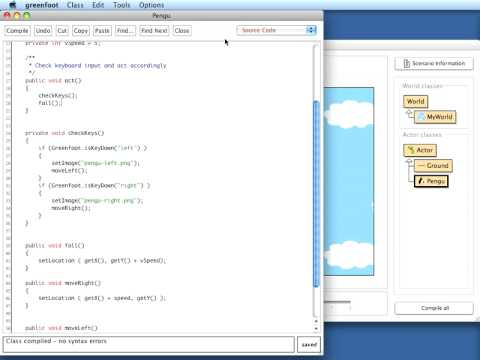Open the Tools menu
The image size is (480, 360).
[x=121, y=5]
